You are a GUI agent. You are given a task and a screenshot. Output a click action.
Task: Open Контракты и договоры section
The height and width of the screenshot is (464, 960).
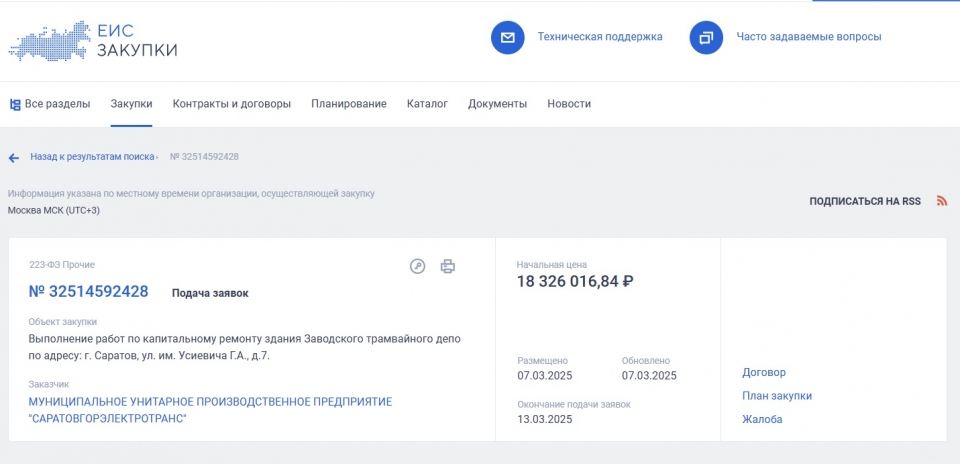click(x=231, y=104)
